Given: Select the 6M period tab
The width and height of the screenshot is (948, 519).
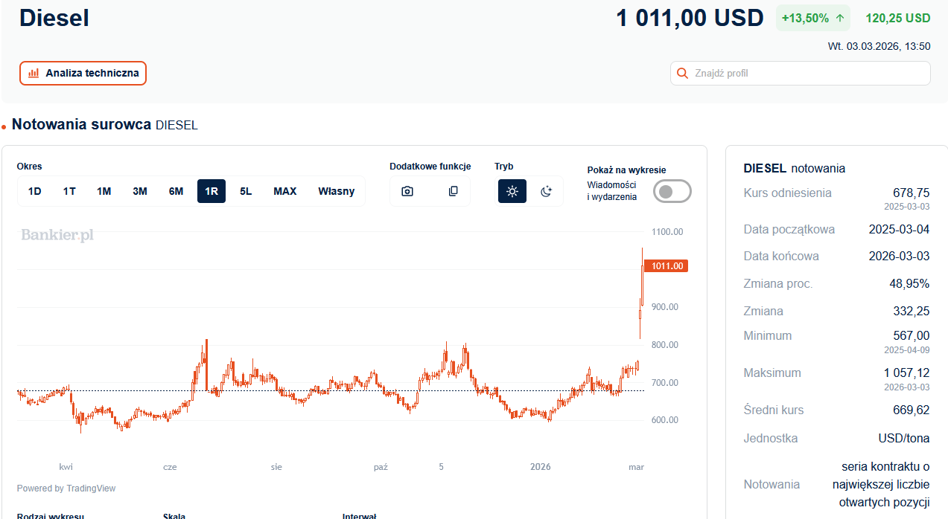Looking at the screenshot, I should 176,191.
